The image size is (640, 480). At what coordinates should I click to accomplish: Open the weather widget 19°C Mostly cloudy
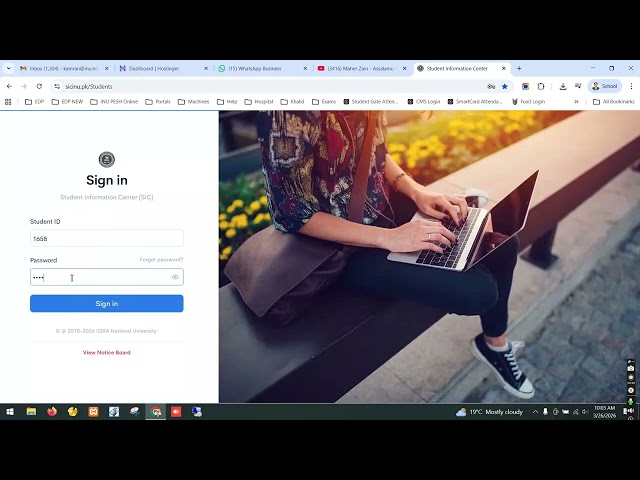(489, 412)
